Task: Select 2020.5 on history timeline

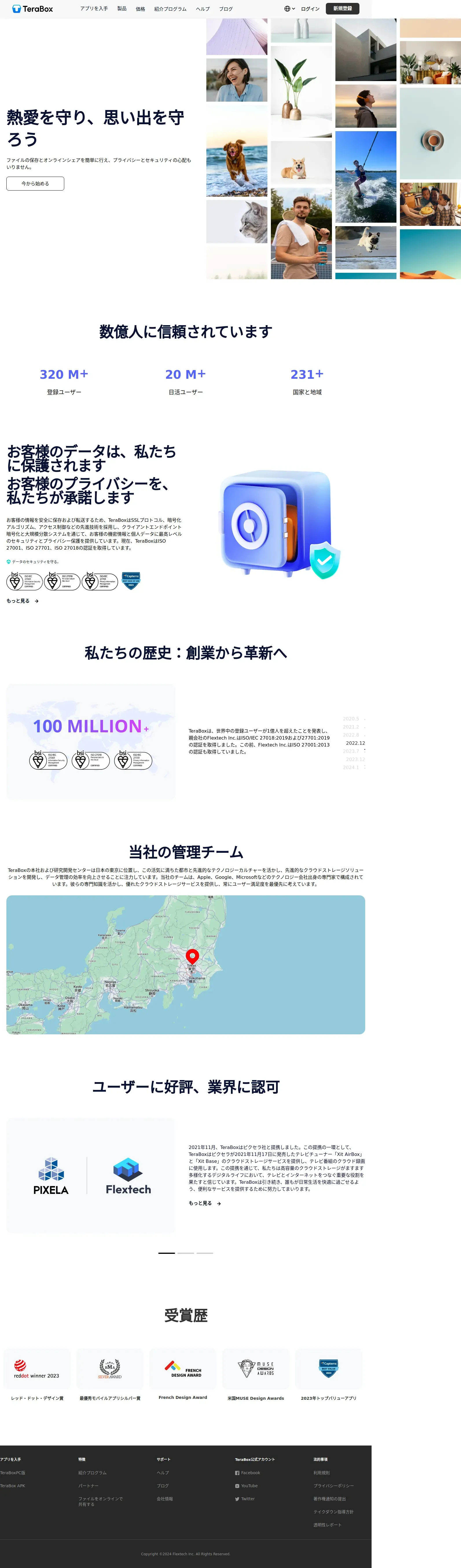Action: [x=351, y=719]
